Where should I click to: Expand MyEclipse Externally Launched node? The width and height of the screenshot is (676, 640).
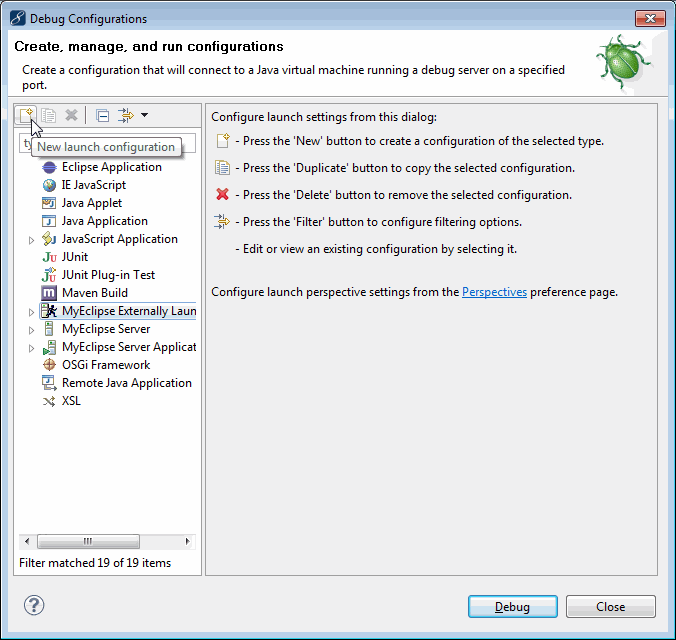pos(32,312)
